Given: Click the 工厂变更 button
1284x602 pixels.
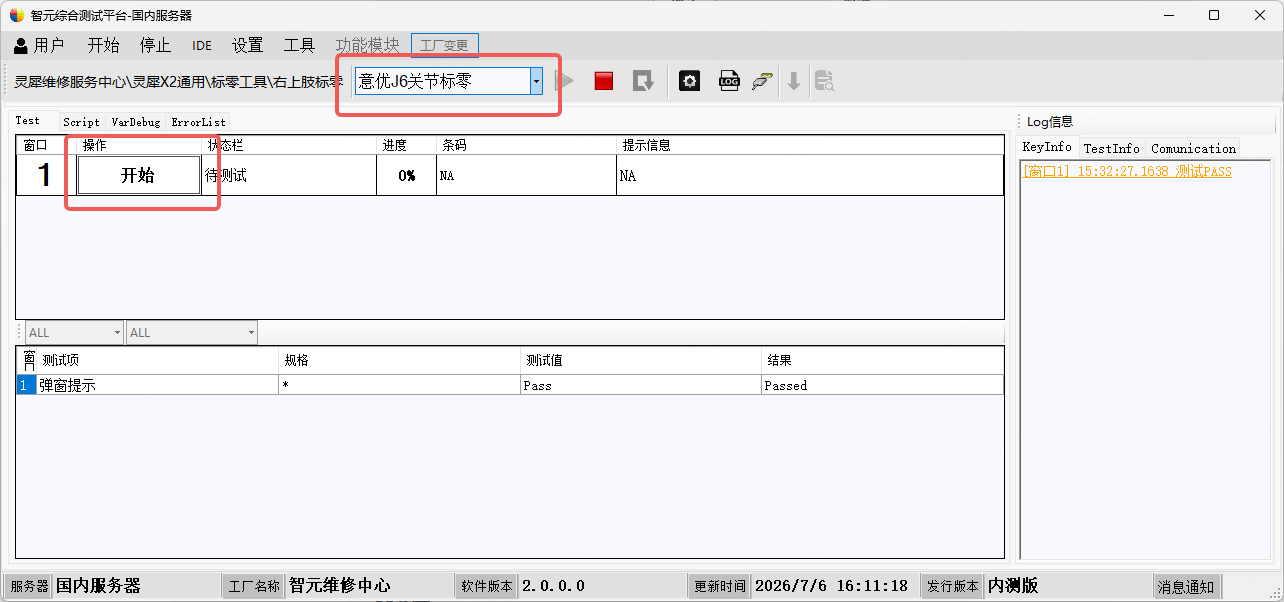Looking at the screenshot, I should pos(445,45).
